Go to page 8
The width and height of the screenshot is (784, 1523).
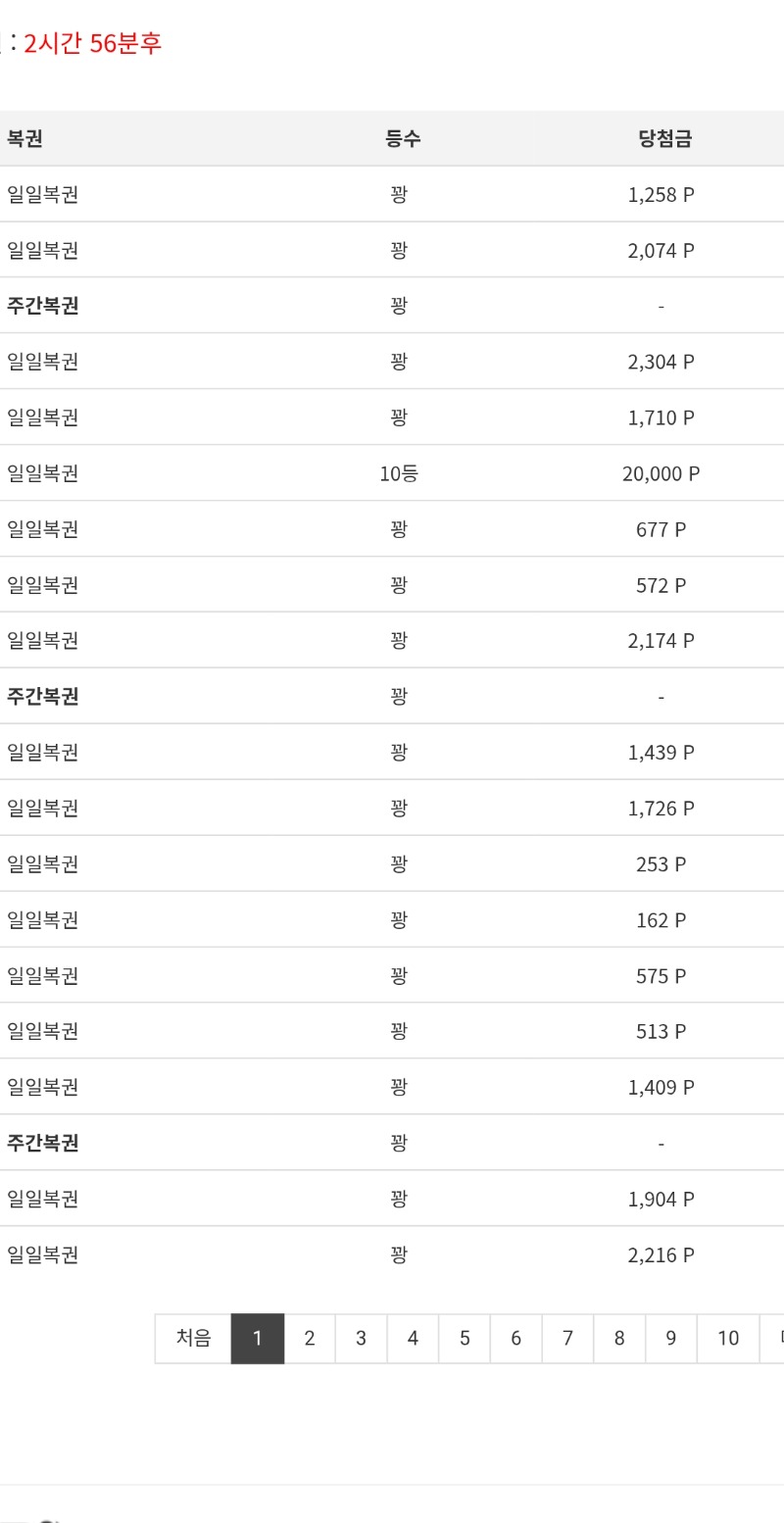[x=619, y=1339]
